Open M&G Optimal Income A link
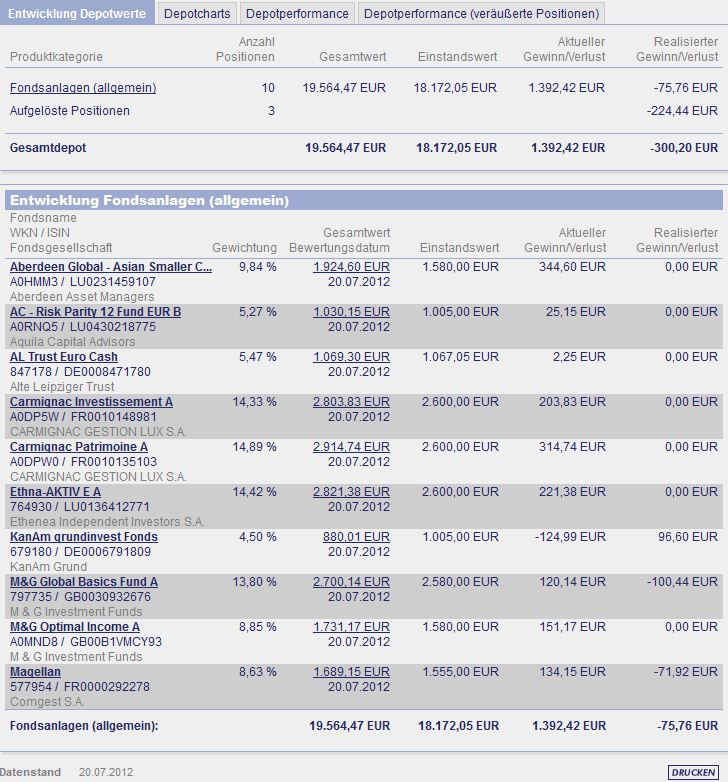The height and width of the screenshot is (782, 728). click(75, 626)
